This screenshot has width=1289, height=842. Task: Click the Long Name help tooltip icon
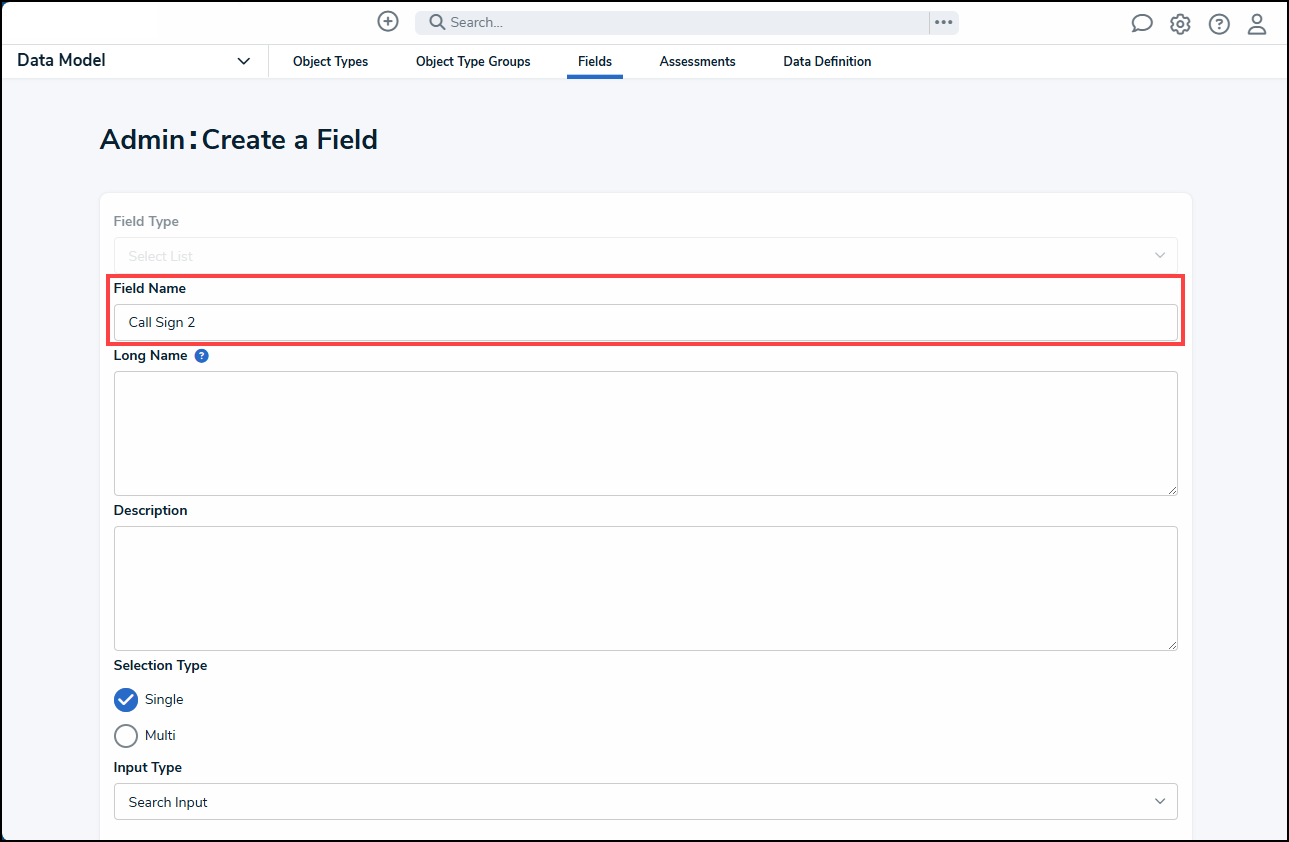(x=202, y=355)
